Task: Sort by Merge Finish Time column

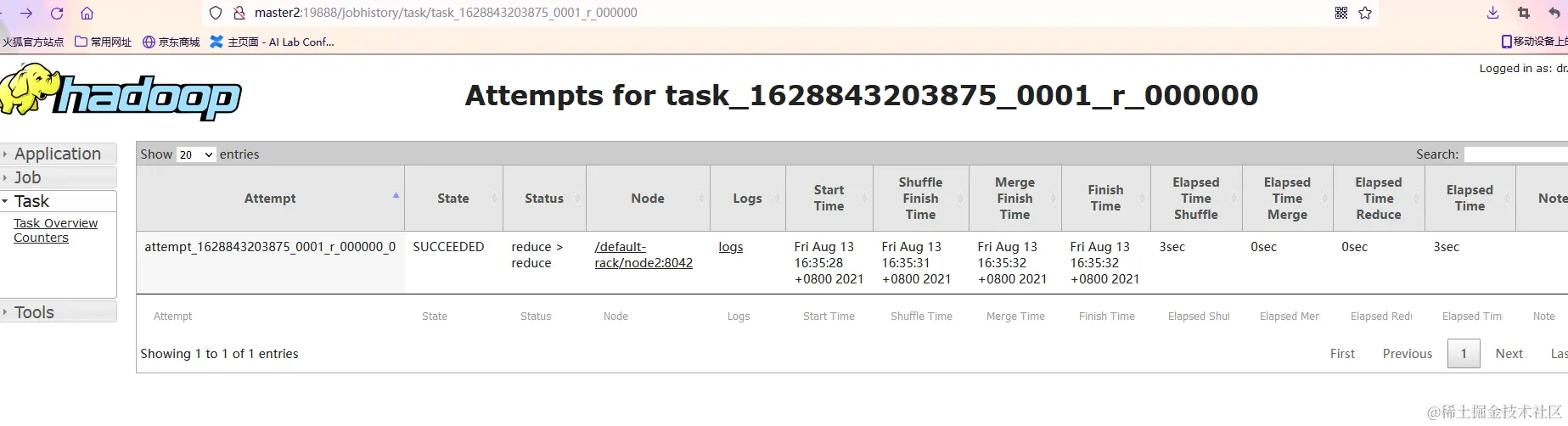Action: tap(1015, 199)
